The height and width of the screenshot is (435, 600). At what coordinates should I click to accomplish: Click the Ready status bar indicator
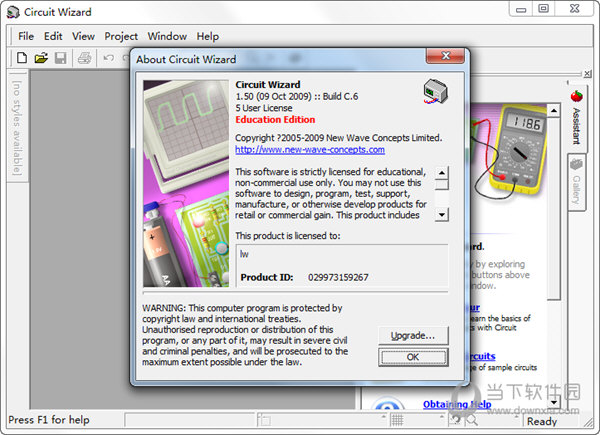pyautogui.click(x=542, y=421)
